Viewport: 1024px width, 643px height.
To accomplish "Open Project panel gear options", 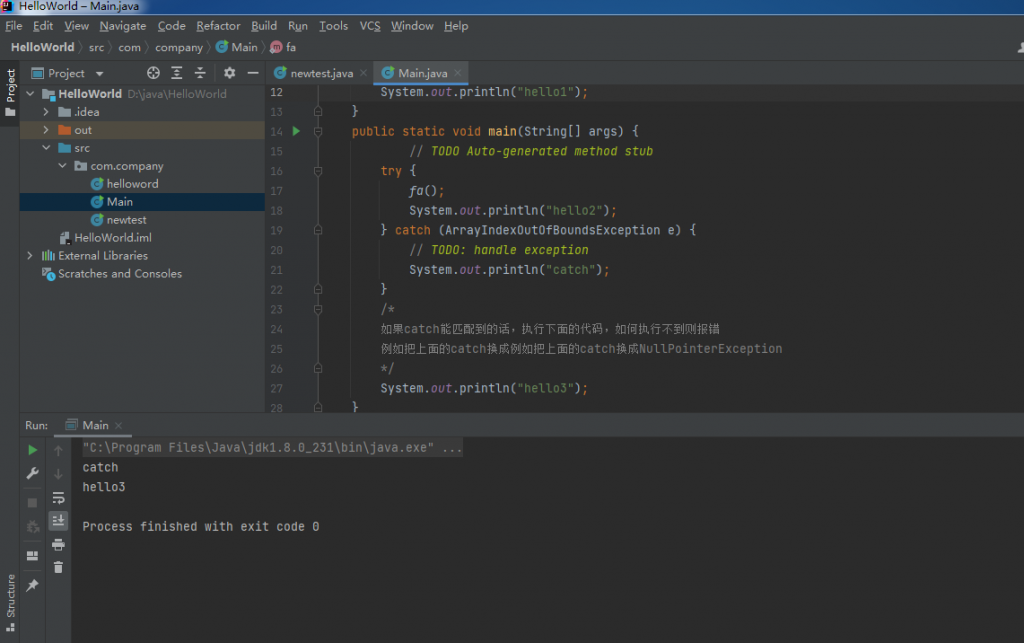I will [x=229, y=73].
